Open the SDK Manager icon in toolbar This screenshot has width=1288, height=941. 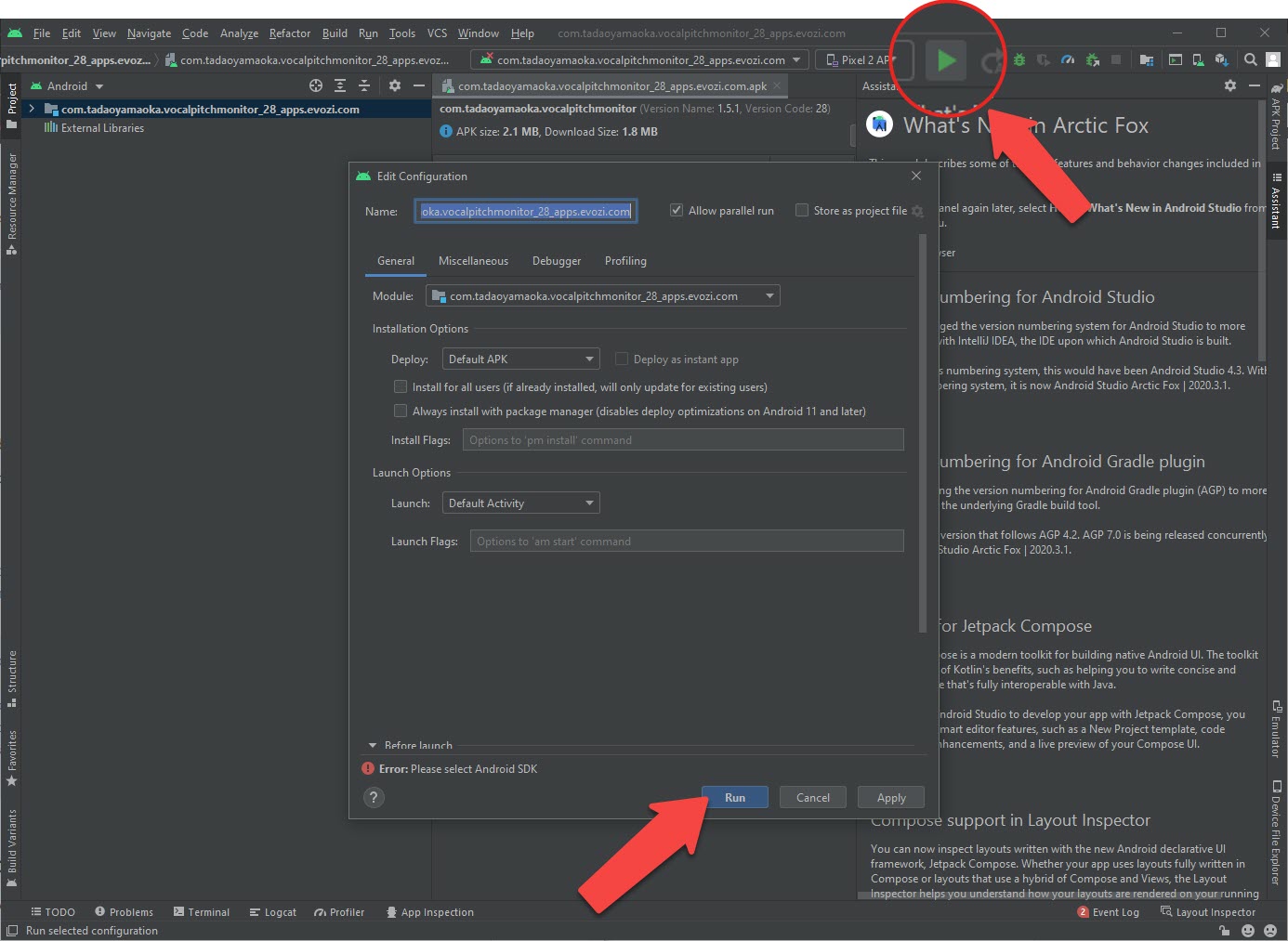[1221, 60]
